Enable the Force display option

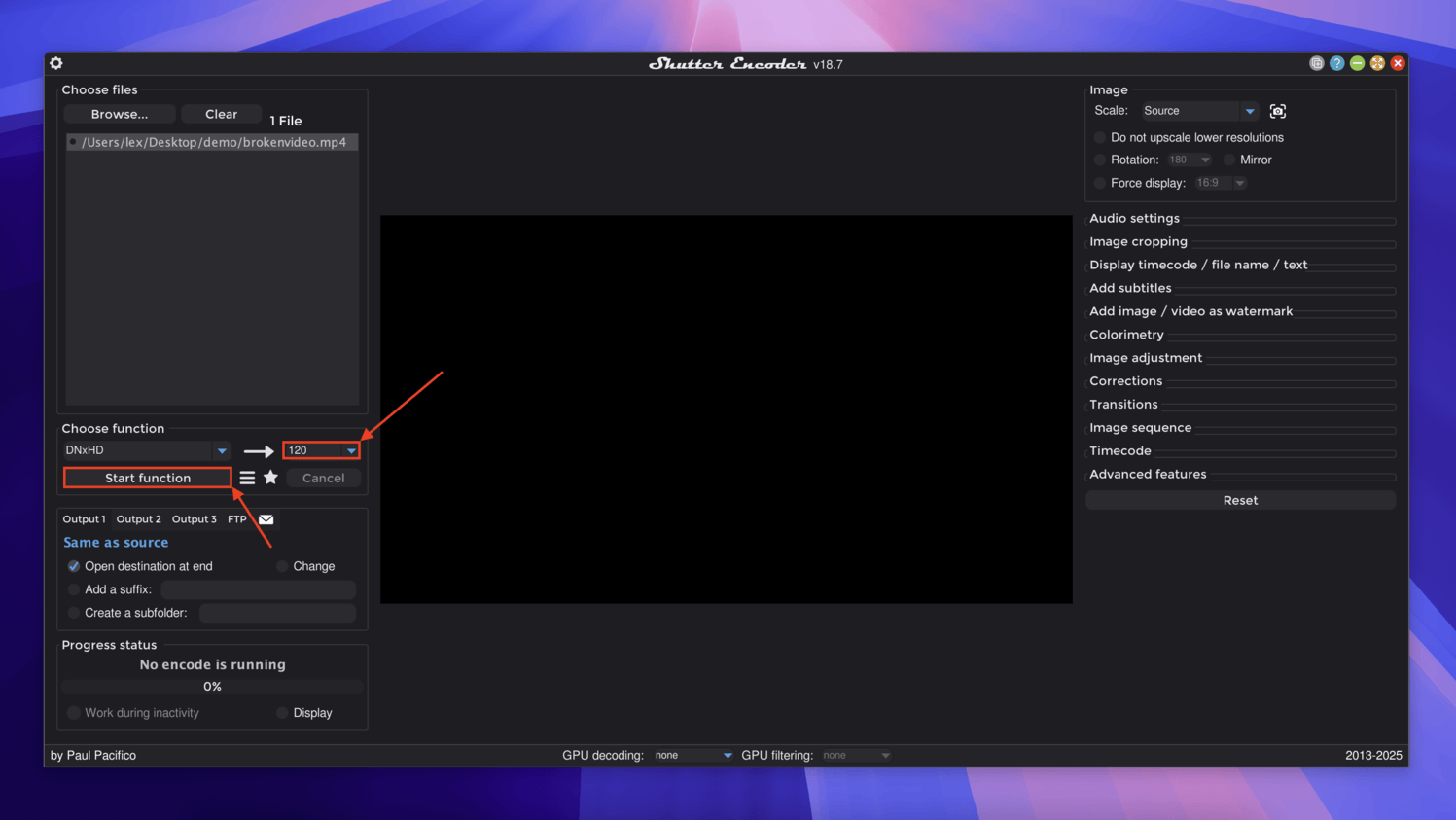pyautogui.click(x=1100, y=183)
